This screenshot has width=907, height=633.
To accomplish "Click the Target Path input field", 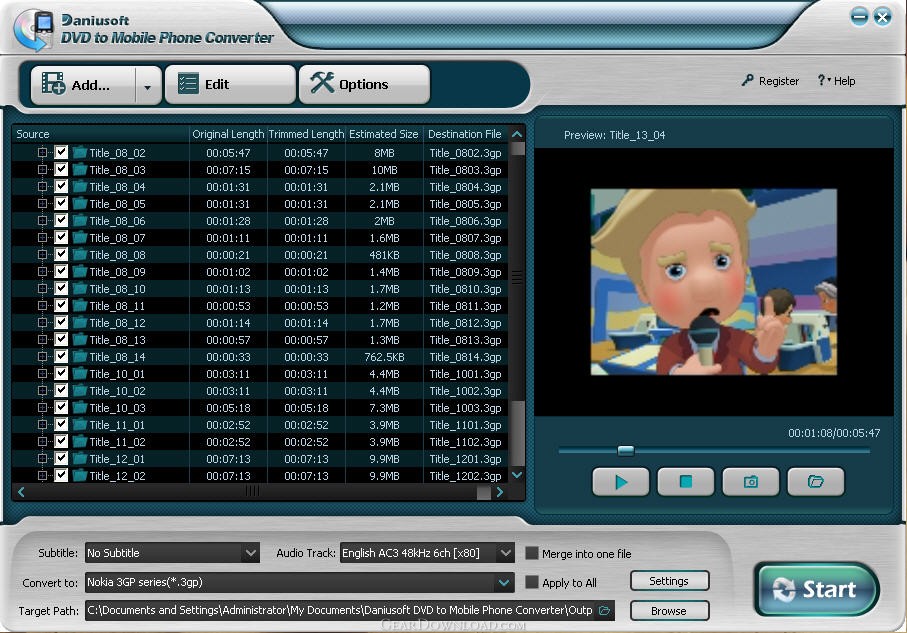I will tap(349, 610).
